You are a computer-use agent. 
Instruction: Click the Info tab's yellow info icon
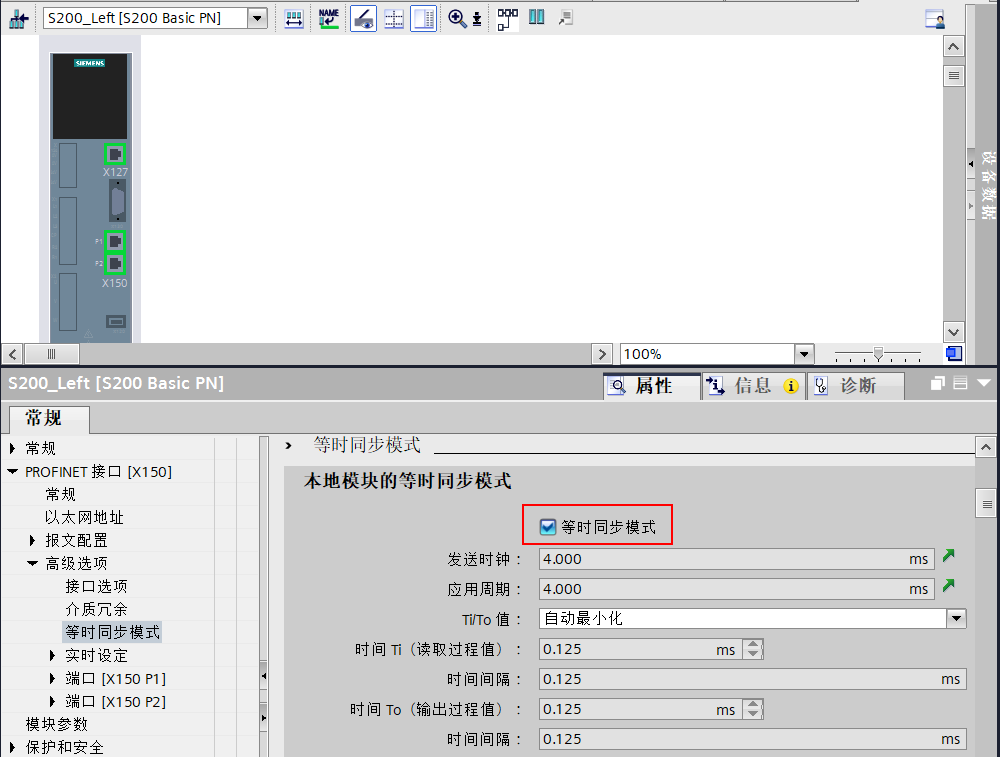coord(790,385)
